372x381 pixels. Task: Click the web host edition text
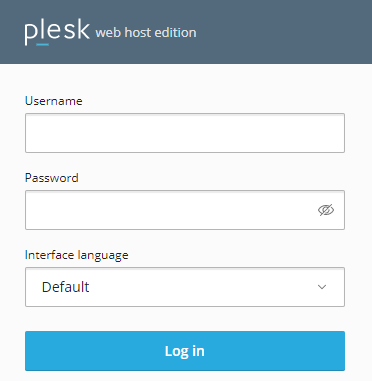coord(146,33)
